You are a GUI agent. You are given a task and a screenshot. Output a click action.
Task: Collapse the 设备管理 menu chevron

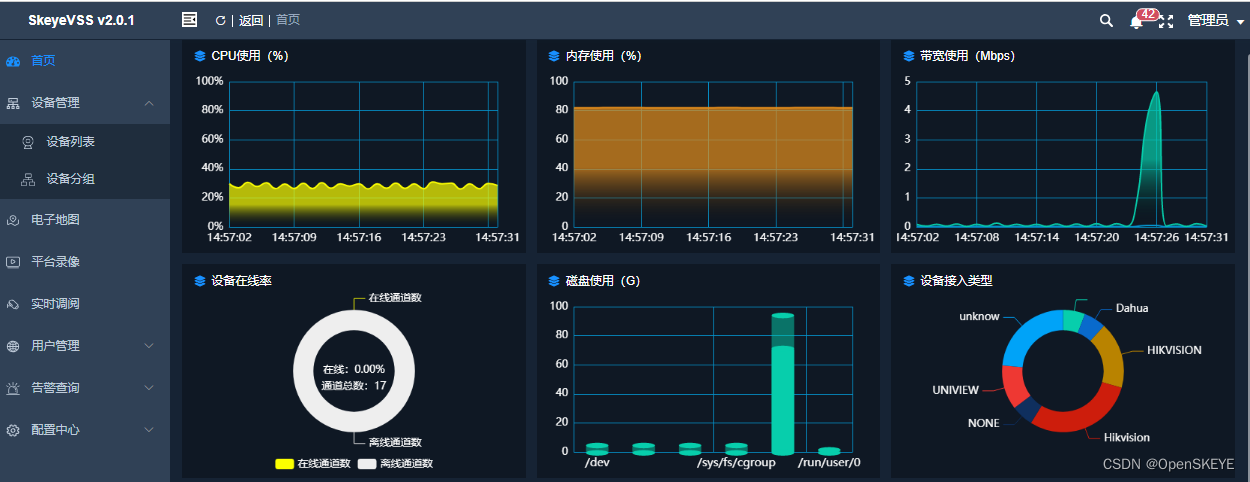(149, 103)
